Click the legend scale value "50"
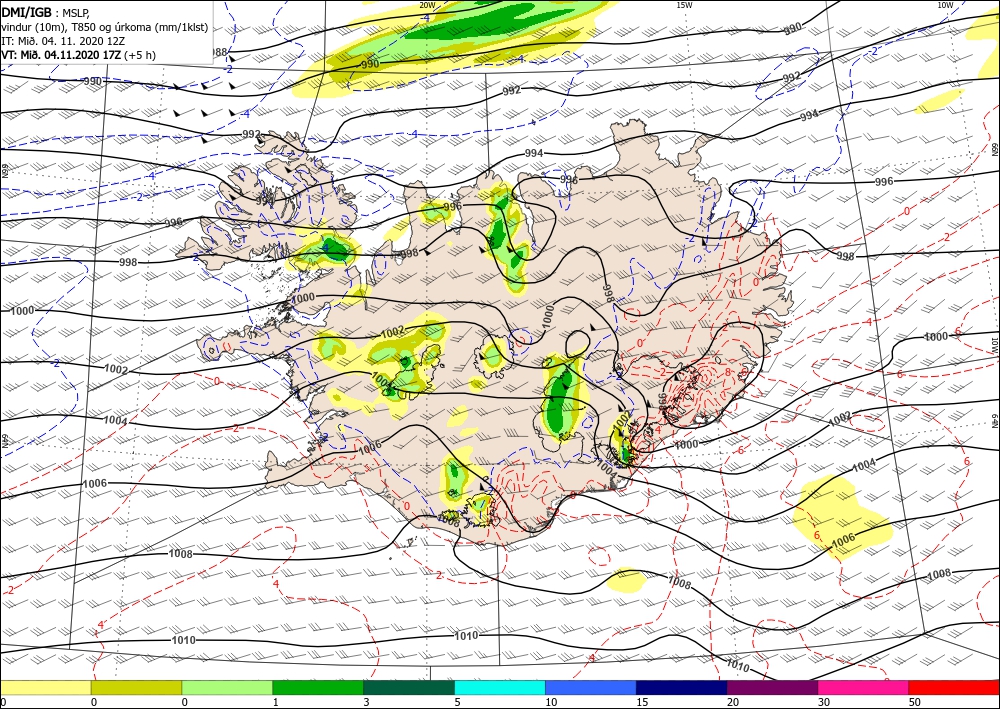 click(x=914, y=702)
